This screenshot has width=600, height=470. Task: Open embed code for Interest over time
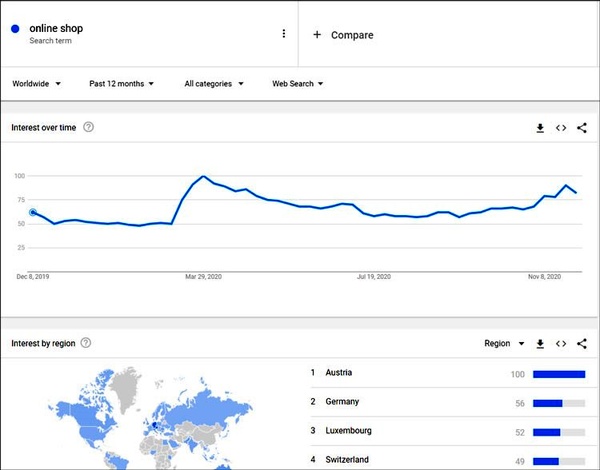pyautogui.click(x=561, y=128)
